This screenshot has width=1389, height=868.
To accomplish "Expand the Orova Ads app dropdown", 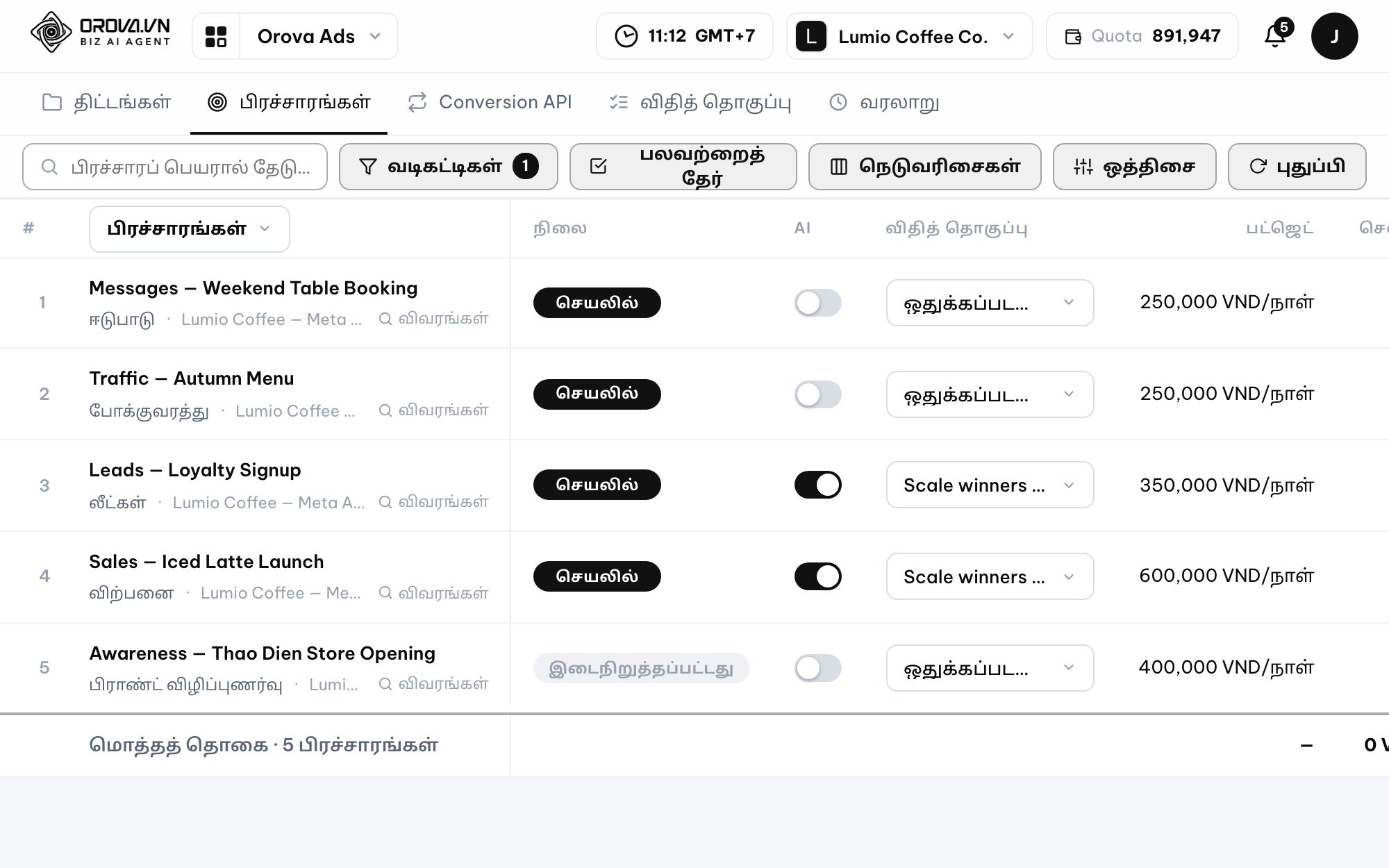I will 319,36.
